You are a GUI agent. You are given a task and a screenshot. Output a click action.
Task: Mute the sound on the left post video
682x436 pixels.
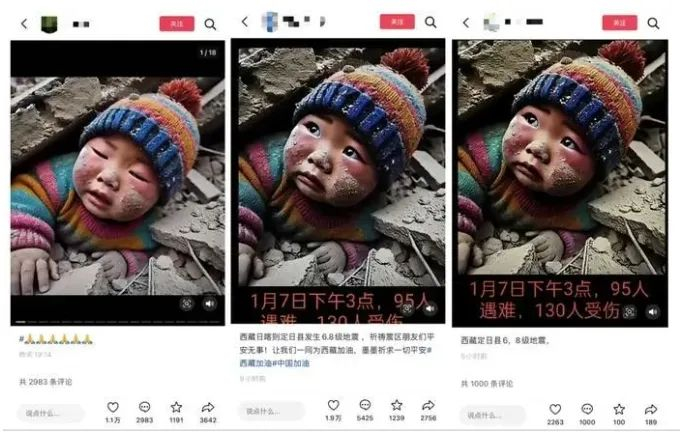(x=210, y=304)
